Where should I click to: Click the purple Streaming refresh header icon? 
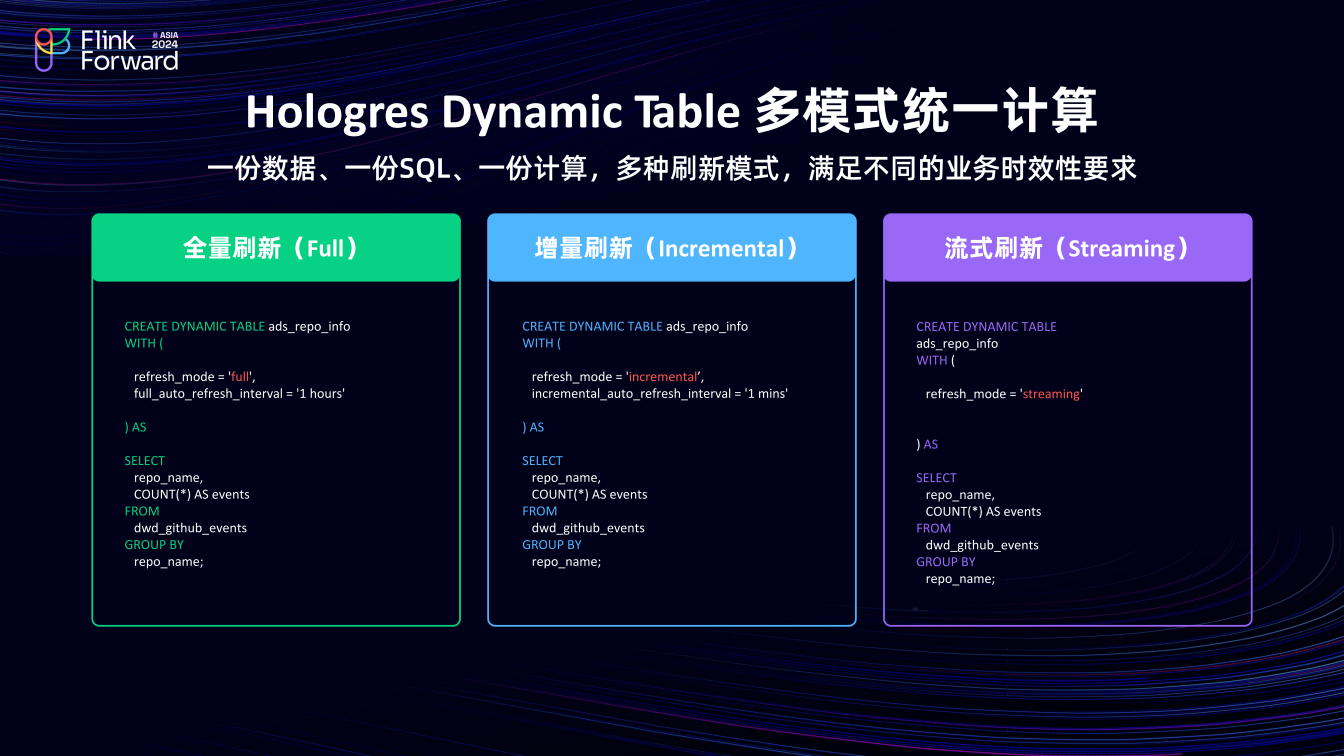[x=1067, y=247]
